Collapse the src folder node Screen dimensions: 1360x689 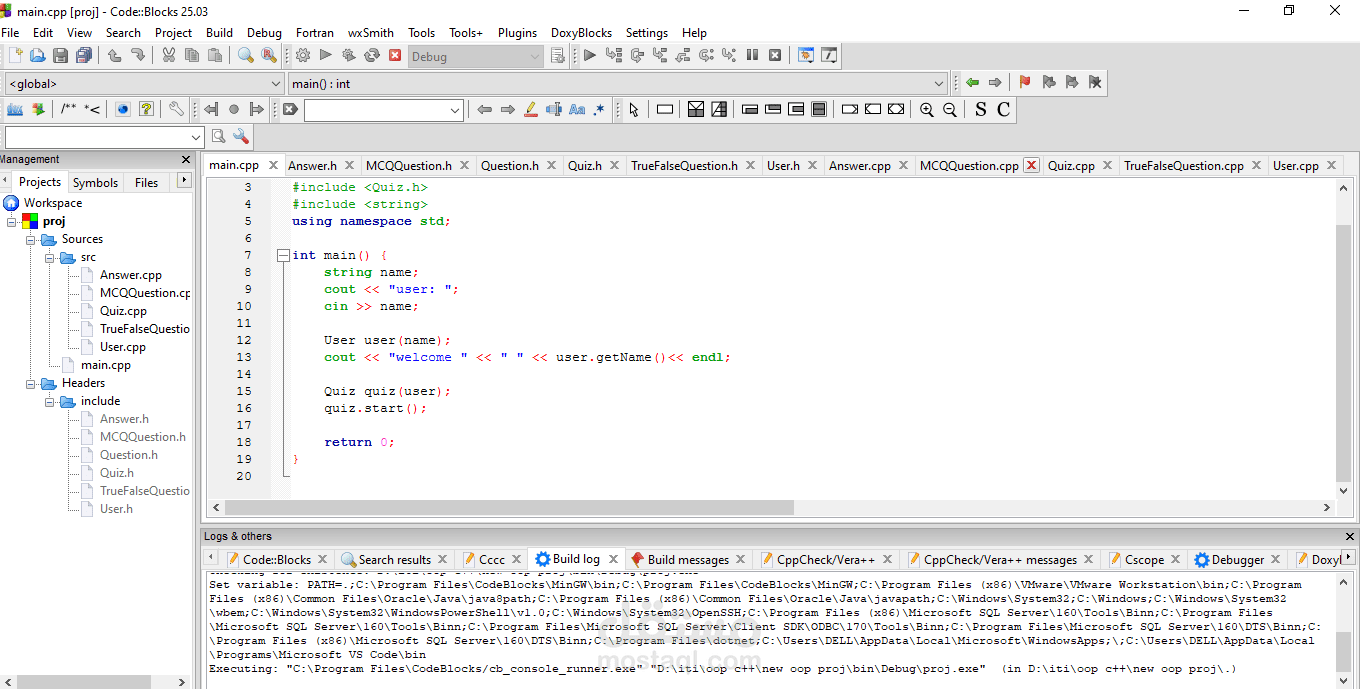pyautogui.click(x=48, y=258)
